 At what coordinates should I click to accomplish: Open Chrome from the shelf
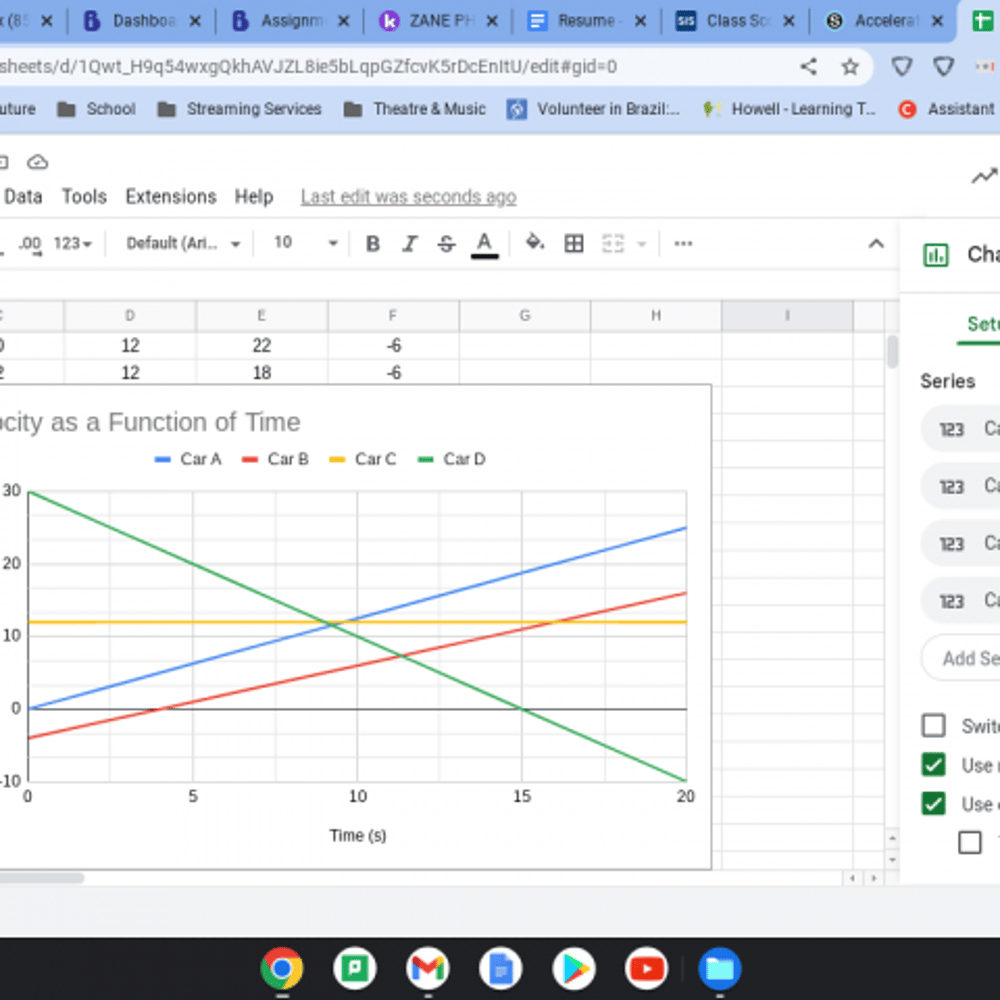pyautogui.click(x=282, y=969)
